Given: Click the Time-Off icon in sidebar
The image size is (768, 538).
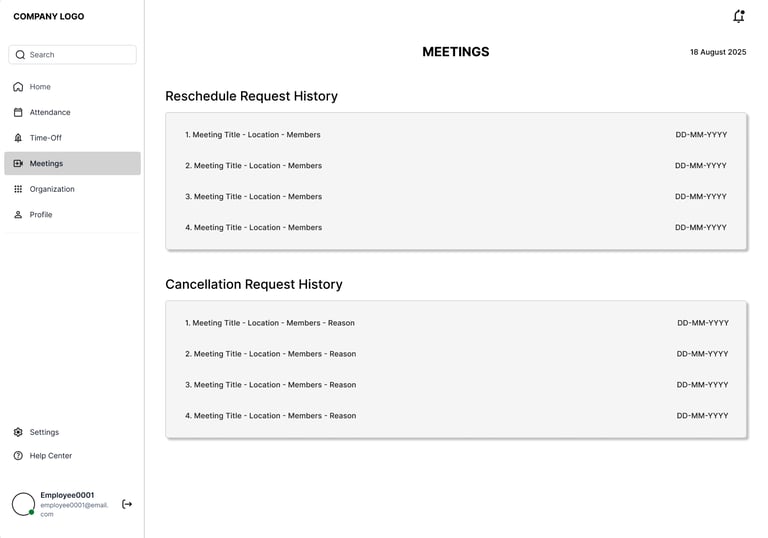Looking at the screenshot, I should point(18,138).
